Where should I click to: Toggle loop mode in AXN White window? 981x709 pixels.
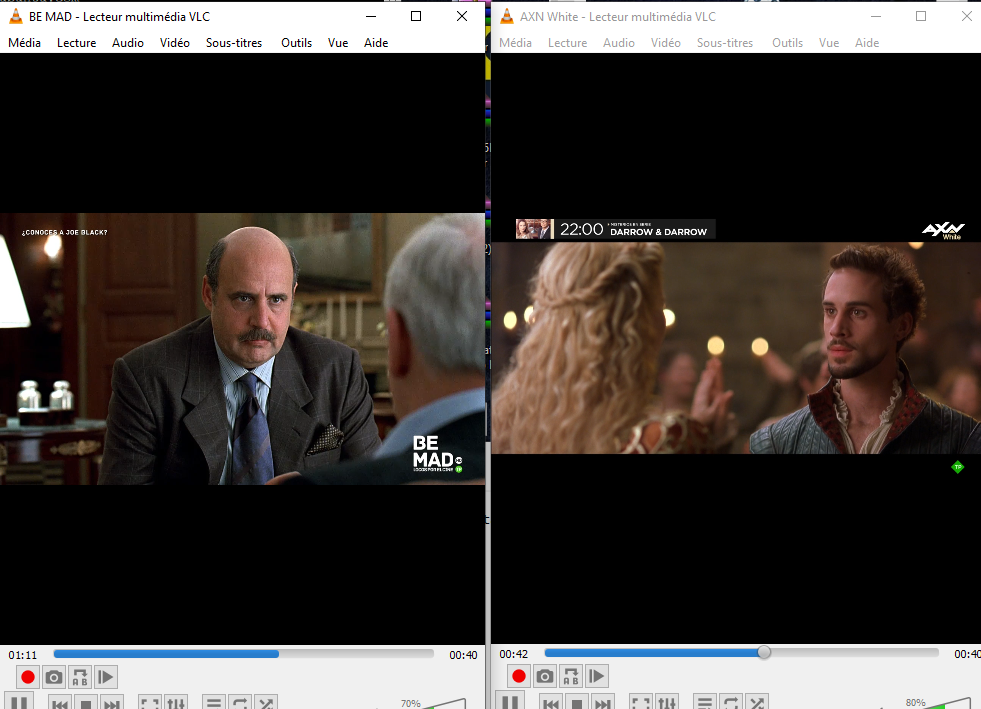coord(731,703)
